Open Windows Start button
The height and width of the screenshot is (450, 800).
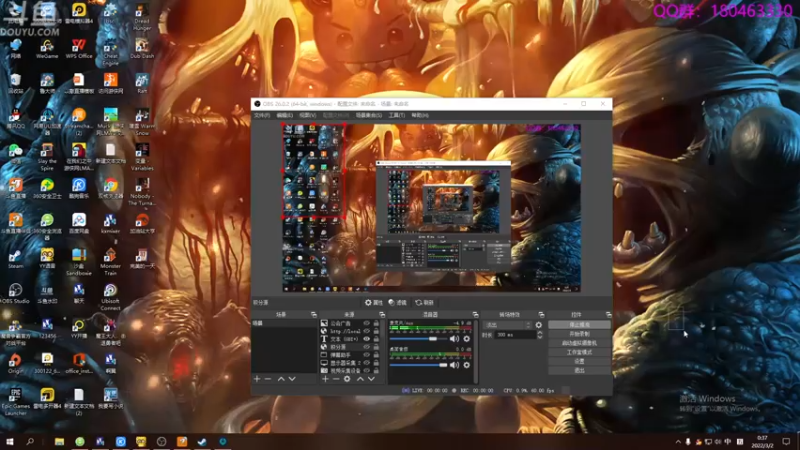click(9, 442)
